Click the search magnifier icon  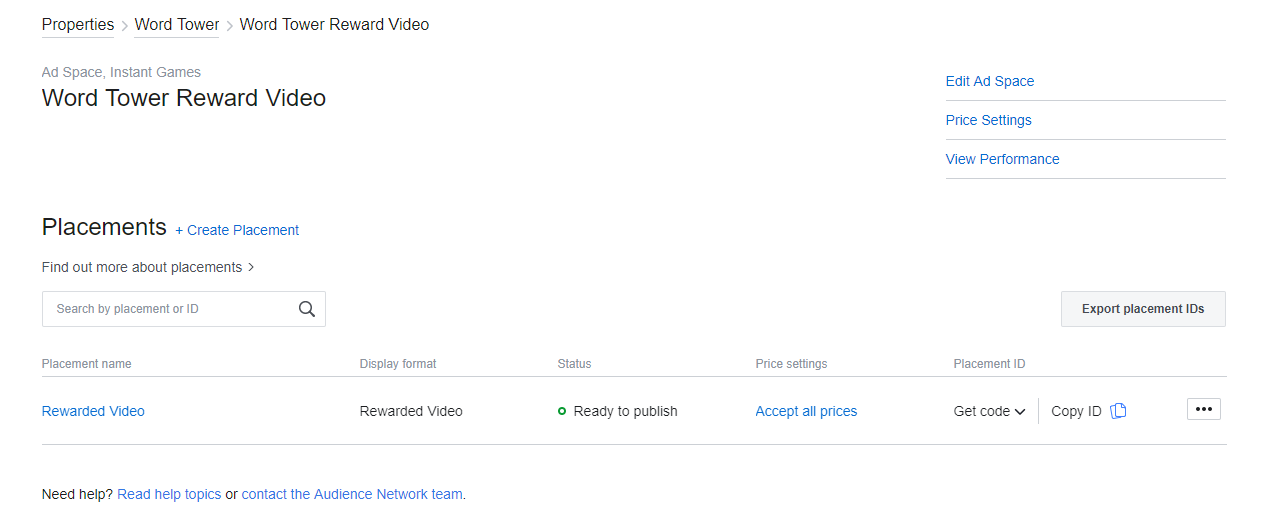coord(307,309)
